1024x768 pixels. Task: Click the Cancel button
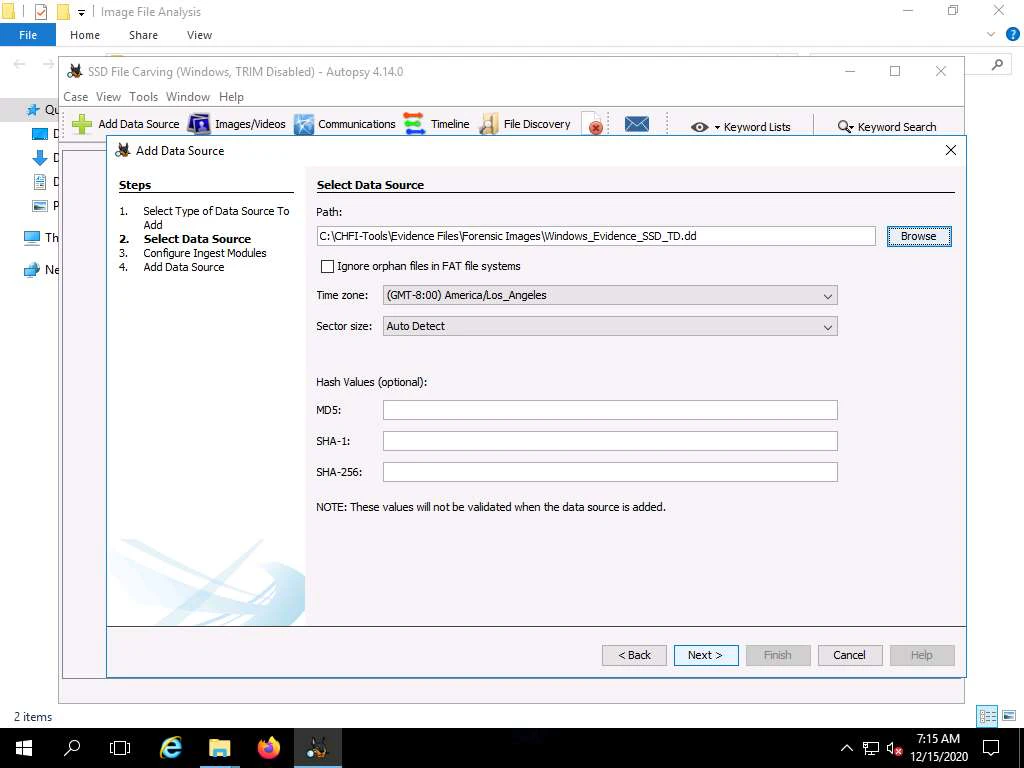(x=850, y=655)
